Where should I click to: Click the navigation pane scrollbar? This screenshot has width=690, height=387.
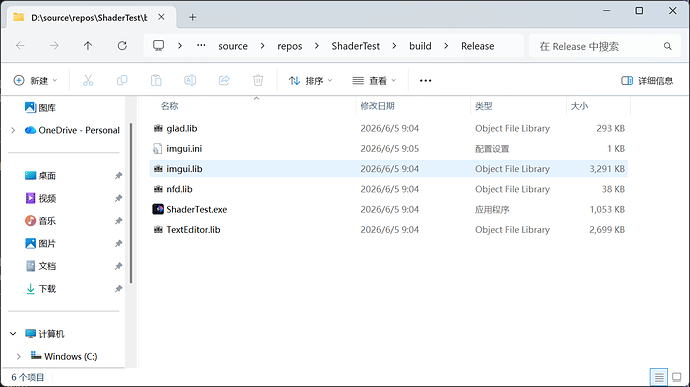pos(131,203)
